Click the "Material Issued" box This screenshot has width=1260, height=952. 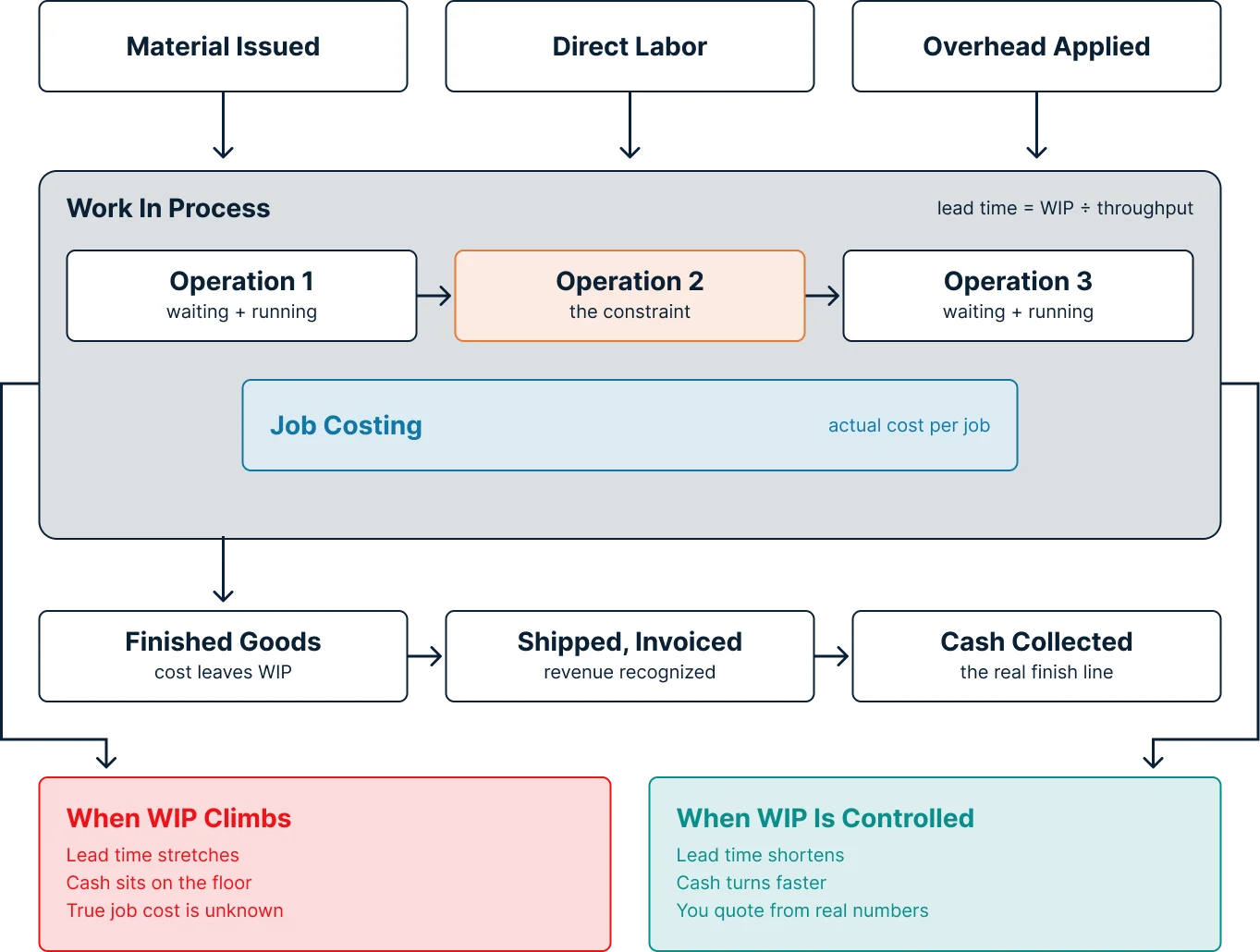pyautogui.click(x=223, y=46)
